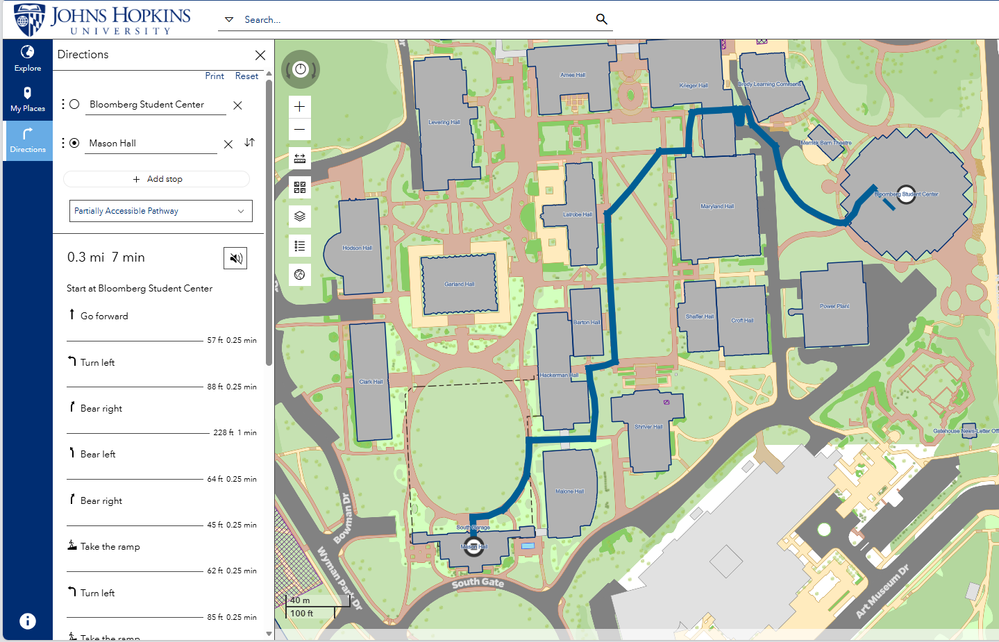
Task: Open the map layers tool
Action: point(300,217)
